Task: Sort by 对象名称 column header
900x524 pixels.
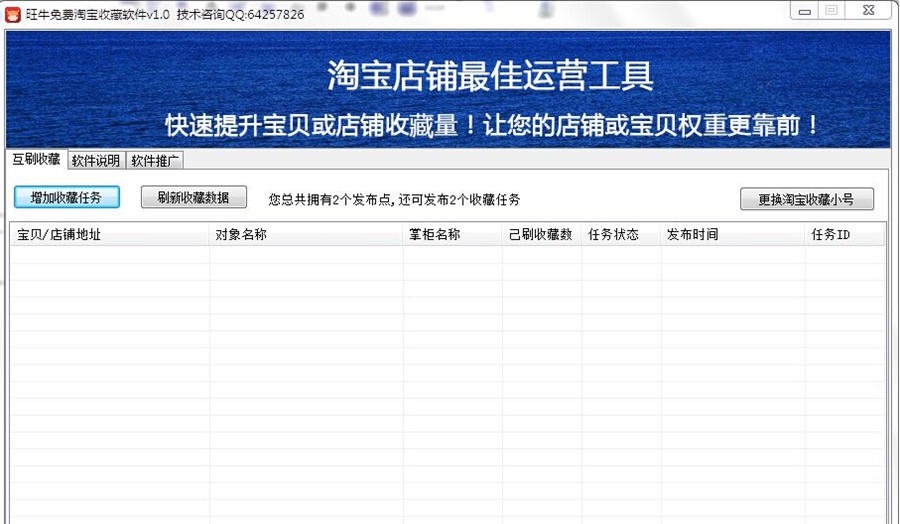Action: click(306, 234)
